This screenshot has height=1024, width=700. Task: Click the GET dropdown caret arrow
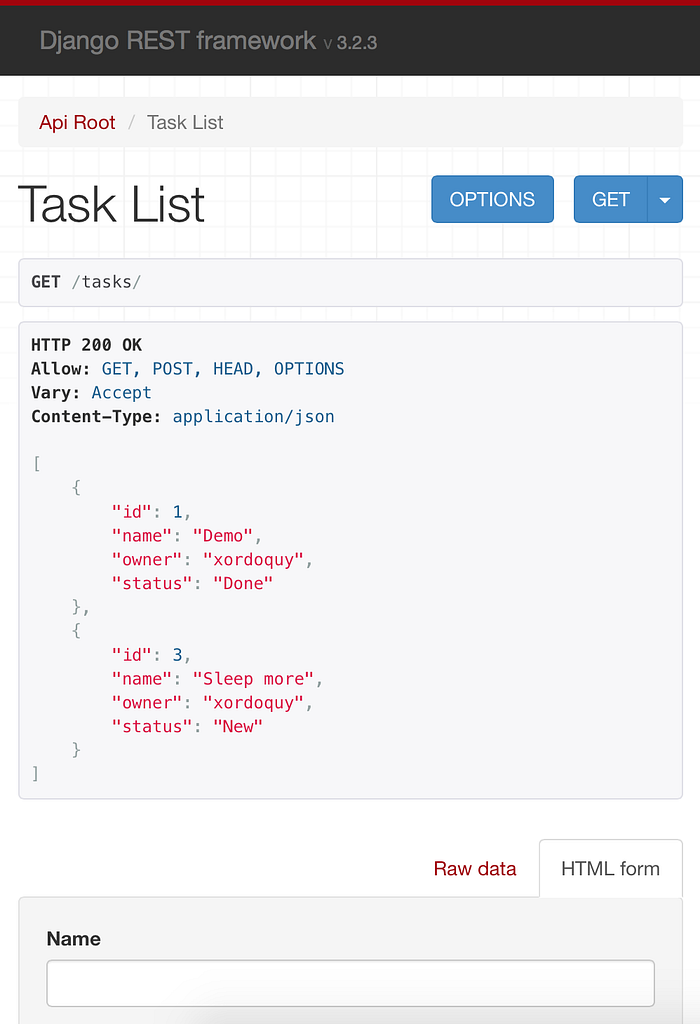pyautogui.click(x=665, y=199)
